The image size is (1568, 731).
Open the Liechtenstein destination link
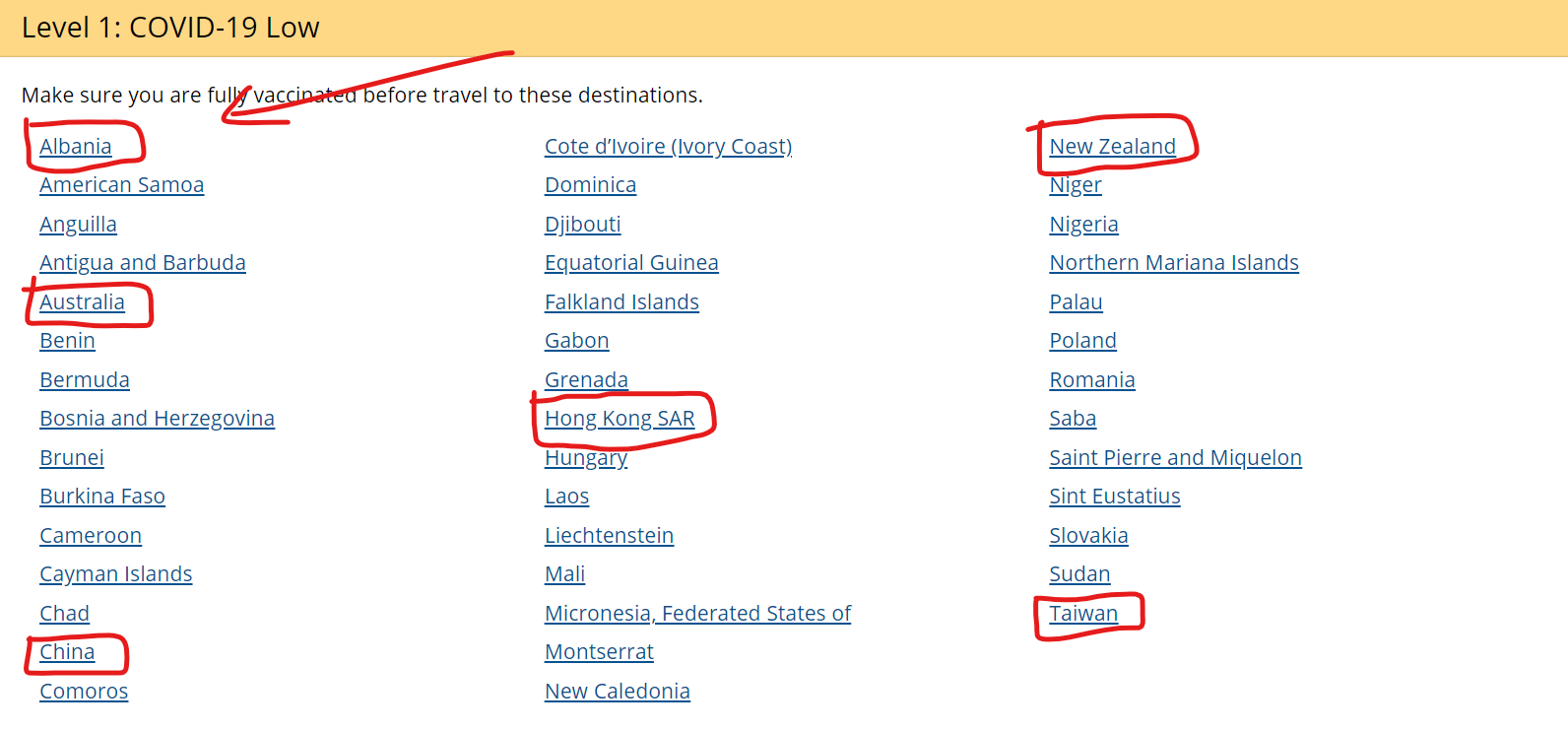coord(609,536)
